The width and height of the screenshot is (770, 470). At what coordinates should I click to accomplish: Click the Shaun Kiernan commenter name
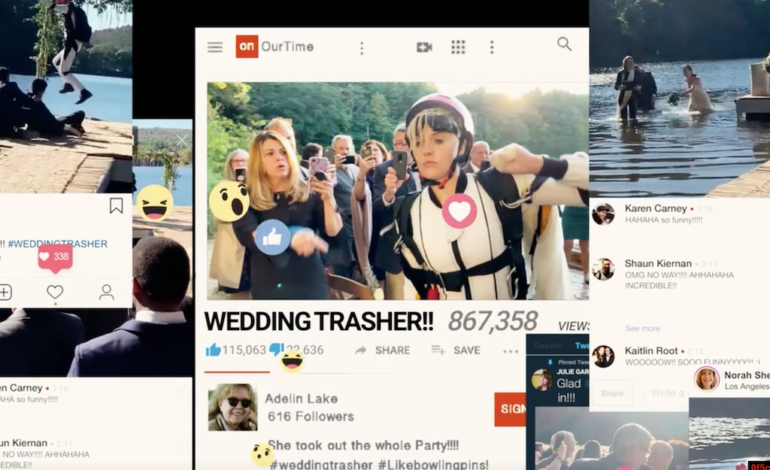click(x=658, y=263)
